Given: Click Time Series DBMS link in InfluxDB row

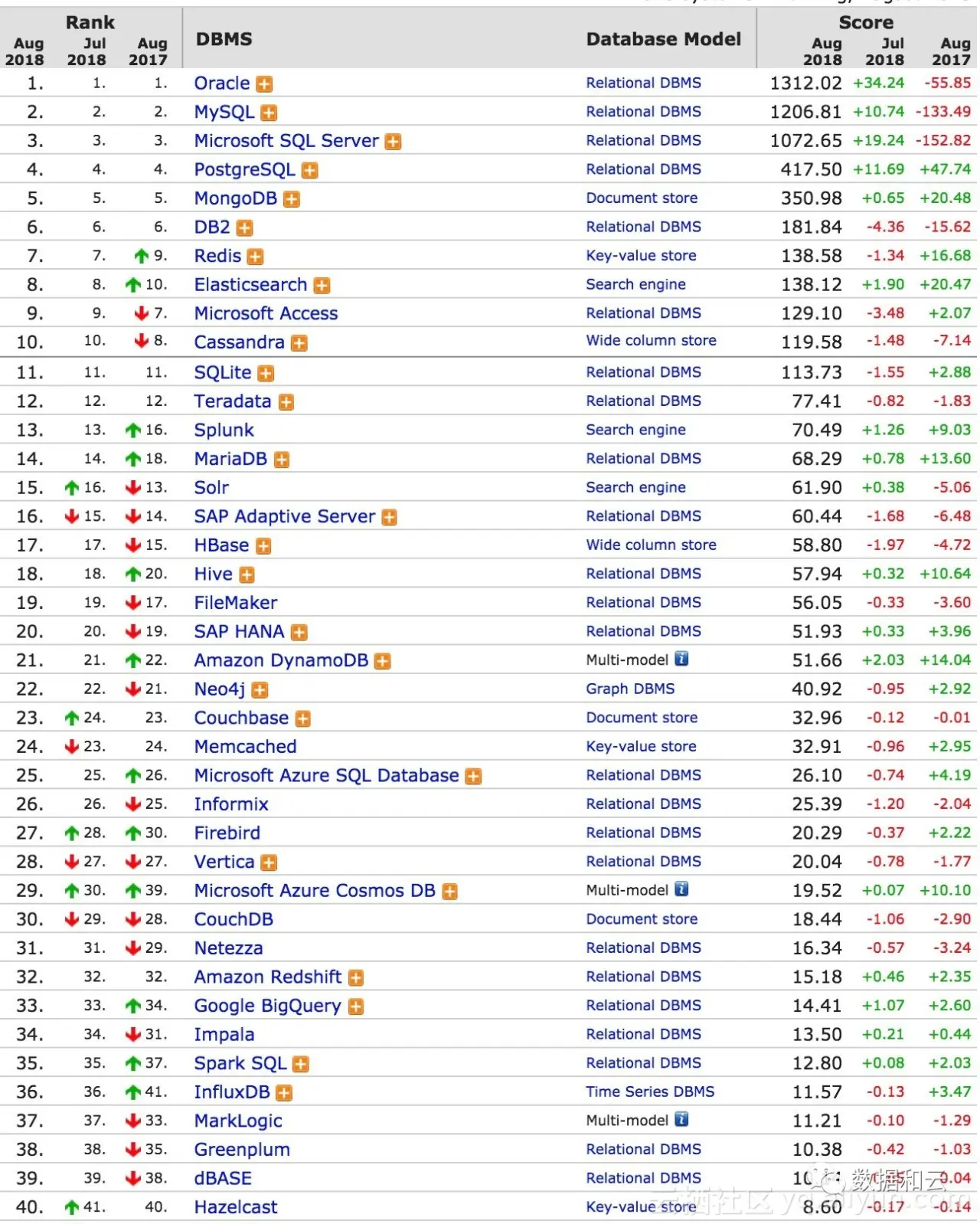Looking at the screenshot, I should click(651, 1092).
